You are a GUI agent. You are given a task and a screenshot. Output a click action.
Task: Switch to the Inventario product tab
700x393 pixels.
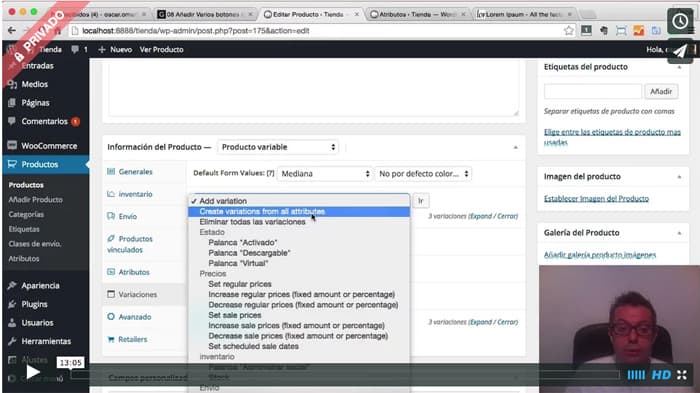tap(135, 194)
